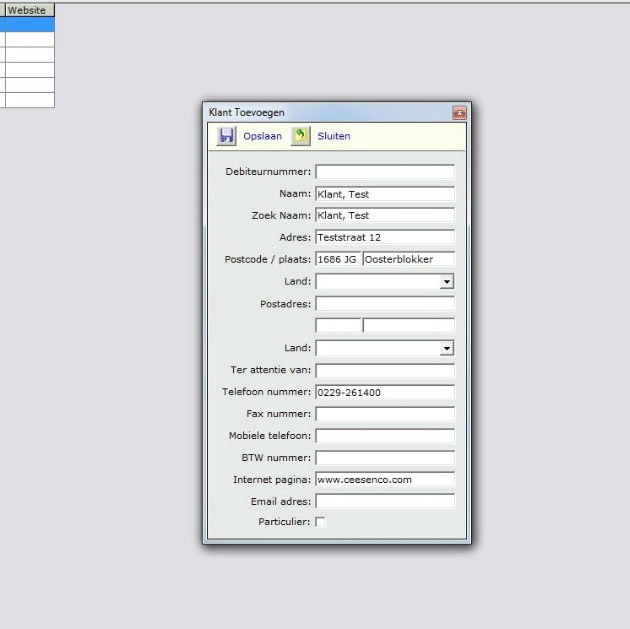The image size is (630, 629).
Task: Focus the Debiteurnummer input field
Action: pos(384,172)
